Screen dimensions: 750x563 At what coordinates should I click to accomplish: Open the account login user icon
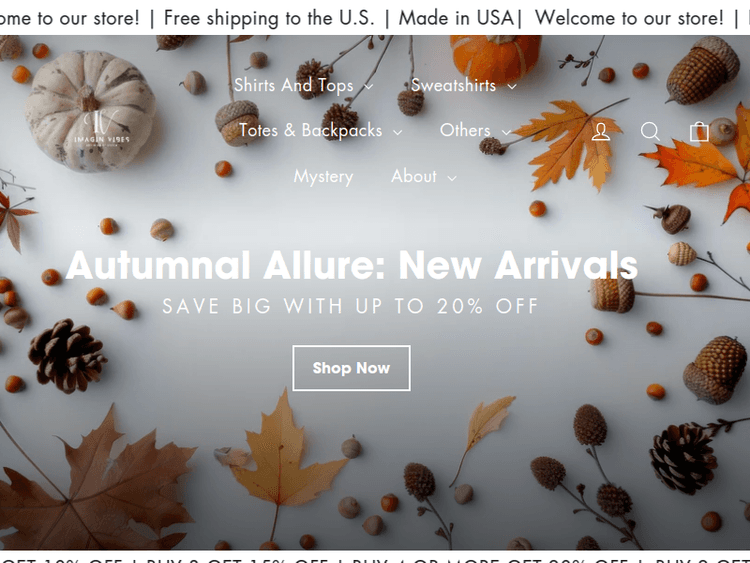click(601, 131)
